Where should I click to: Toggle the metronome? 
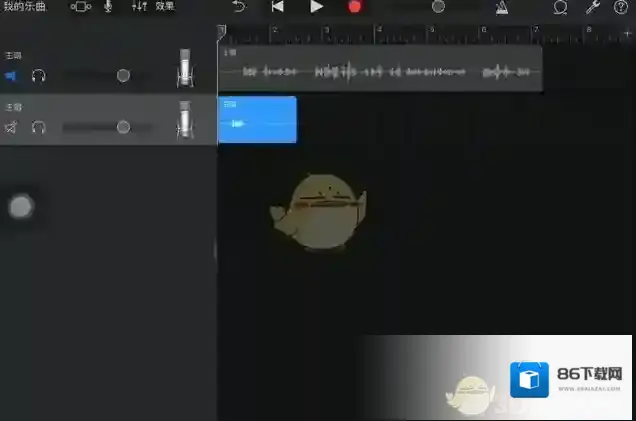[x=501, y=7]
